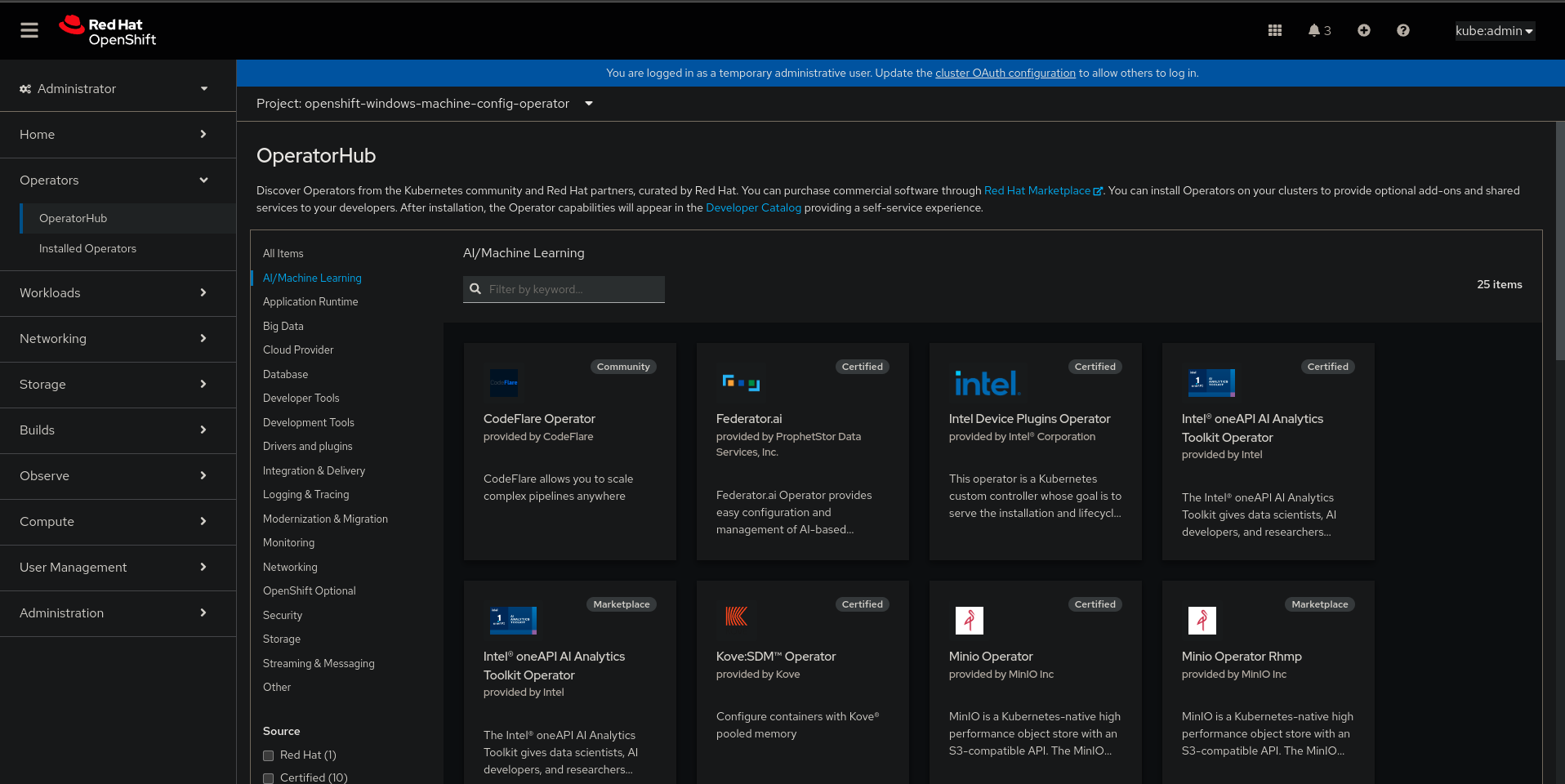Click the Intel Device Plugins Operator logo
Viewport: 1565px width, 784px height.
click(987, 383)
